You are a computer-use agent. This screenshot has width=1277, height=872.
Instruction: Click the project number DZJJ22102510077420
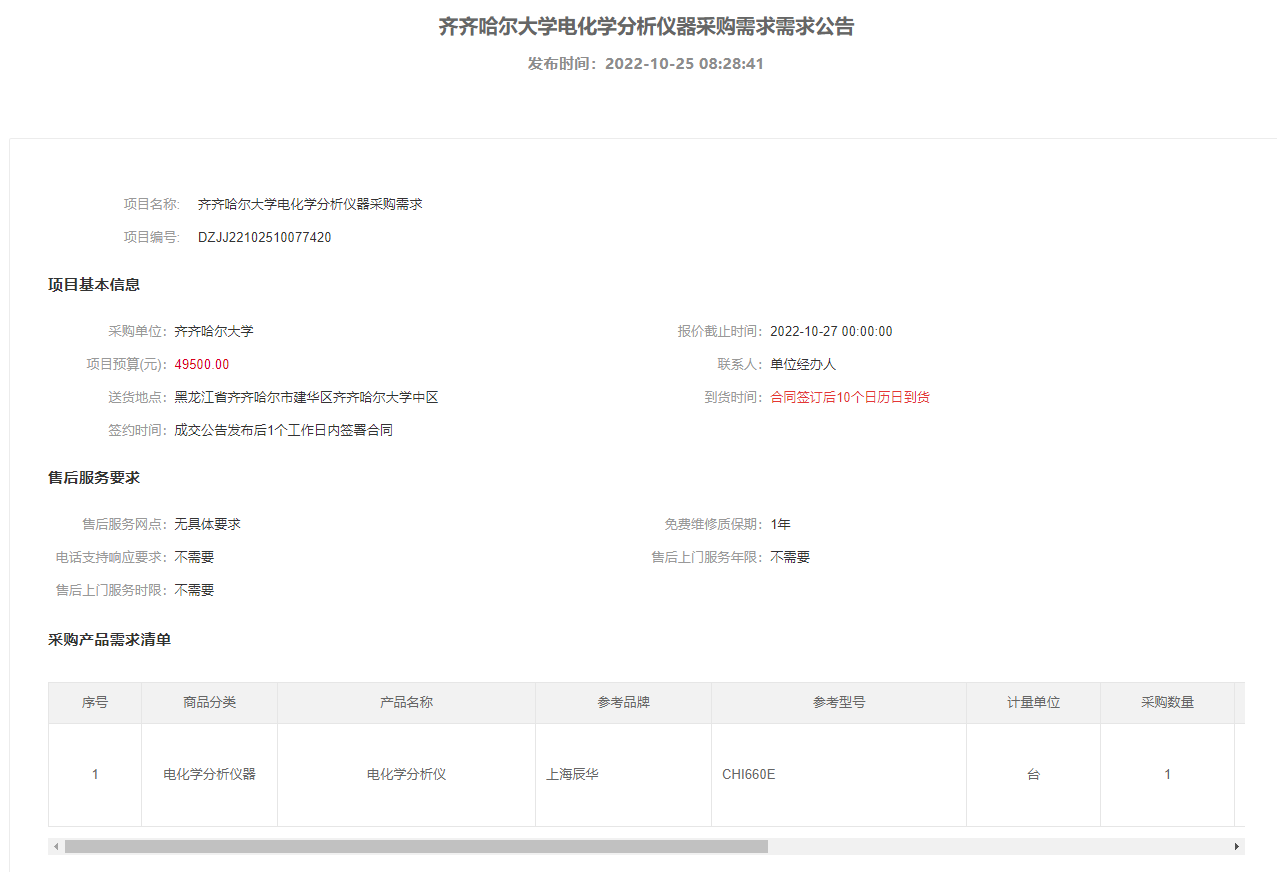click(264, 237)
